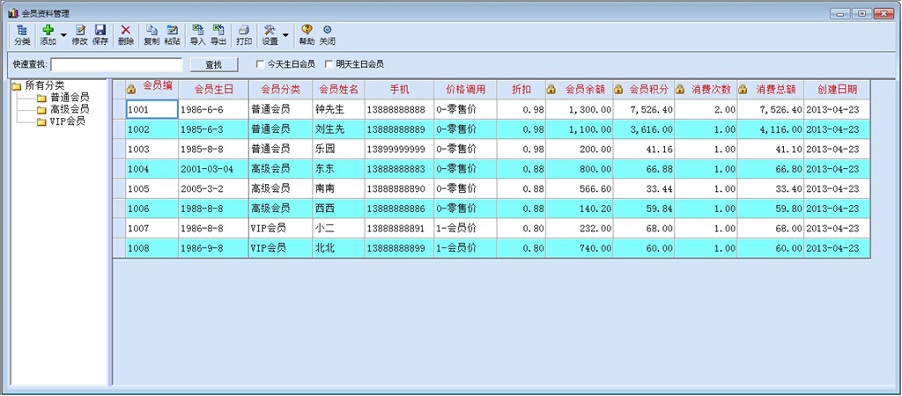This screenshot has height=396, width=902.
Task: Click the 导出 export toolbar icon
Action: tap(219, 35)
